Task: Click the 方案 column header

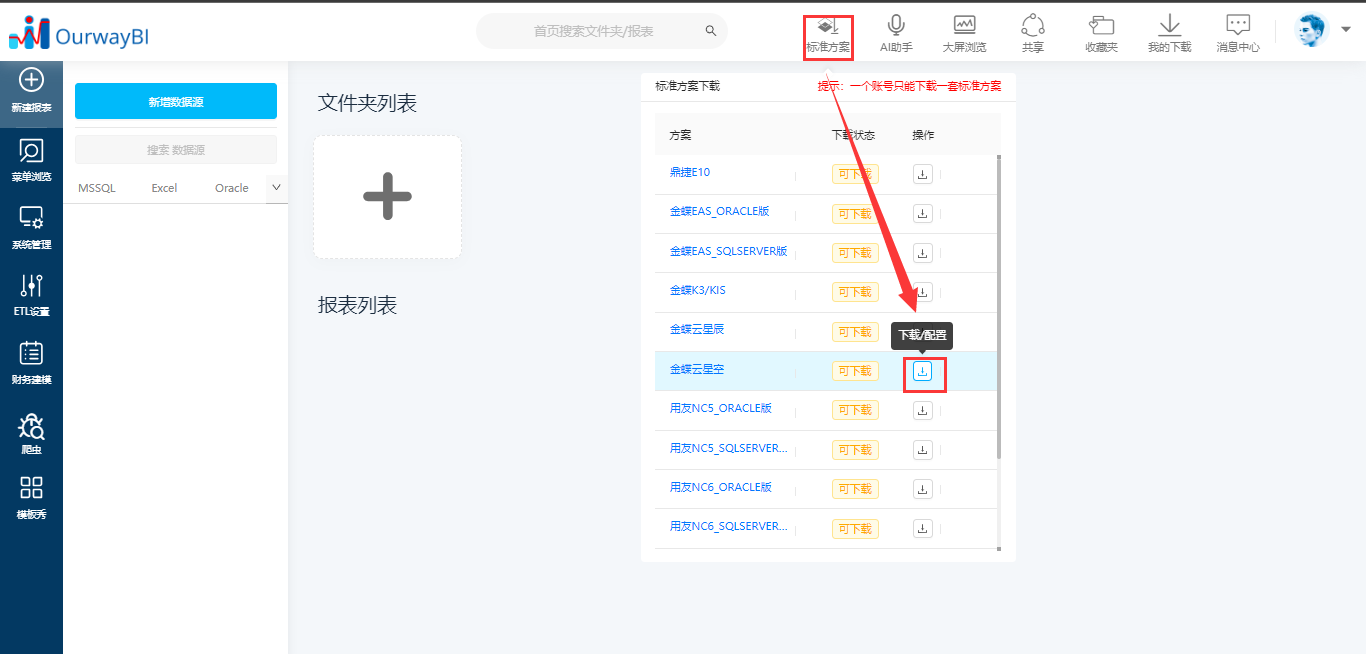Action: [x=680, y=135]
